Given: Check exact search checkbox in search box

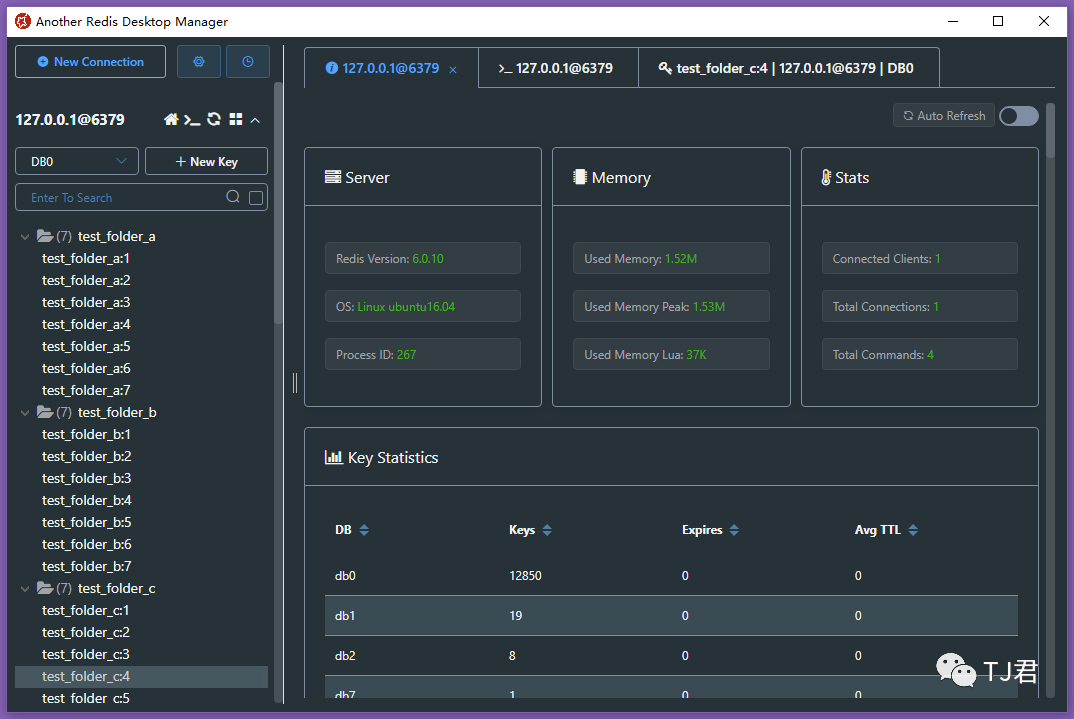Looking at the screenshot, I should (256, 198).
